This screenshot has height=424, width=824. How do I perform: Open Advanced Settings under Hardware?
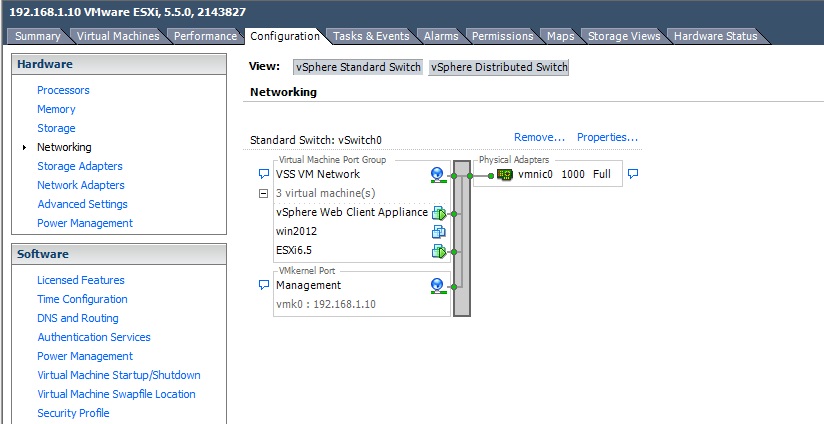(x=82, y=204)
